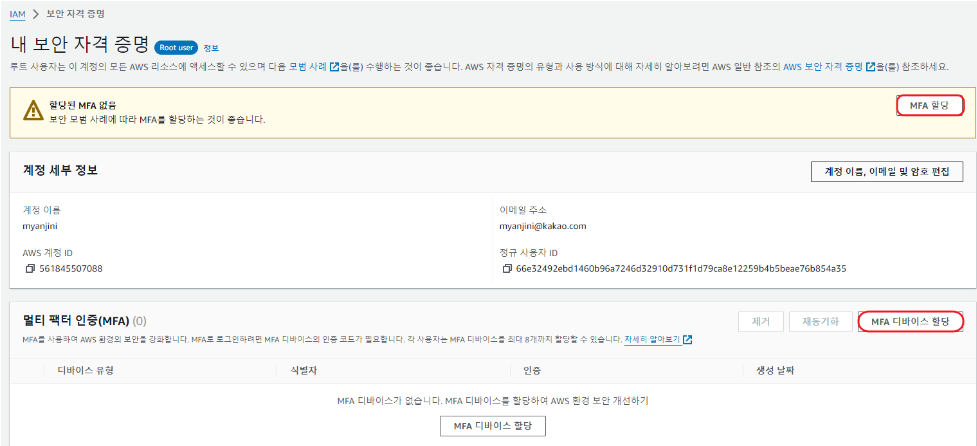The image size is (977, 446).
Task: Click MFA 디바이스 할당 button below empty table
Action: tap(492, 427)
